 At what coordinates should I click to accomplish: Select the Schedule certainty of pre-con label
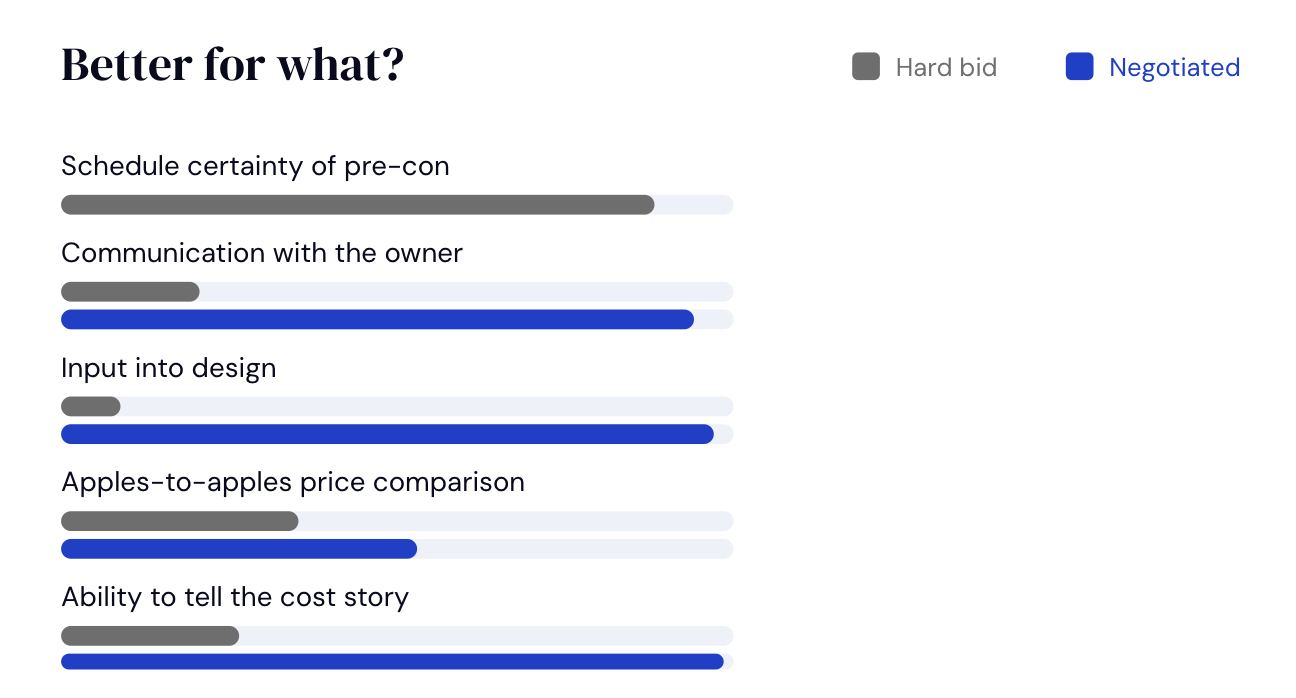point(255,166)
